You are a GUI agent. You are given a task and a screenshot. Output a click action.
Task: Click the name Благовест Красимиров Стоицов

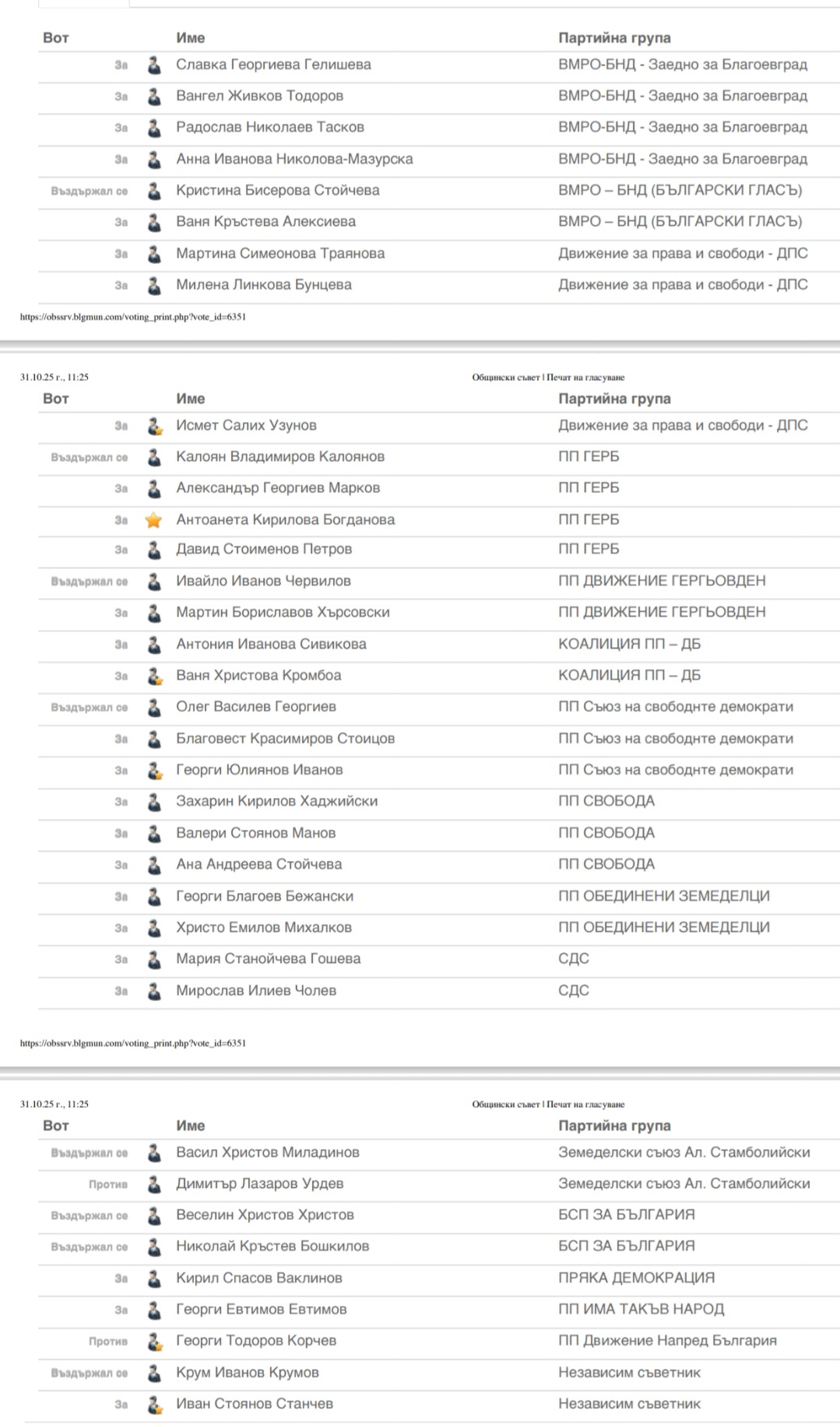pos(285,738)
